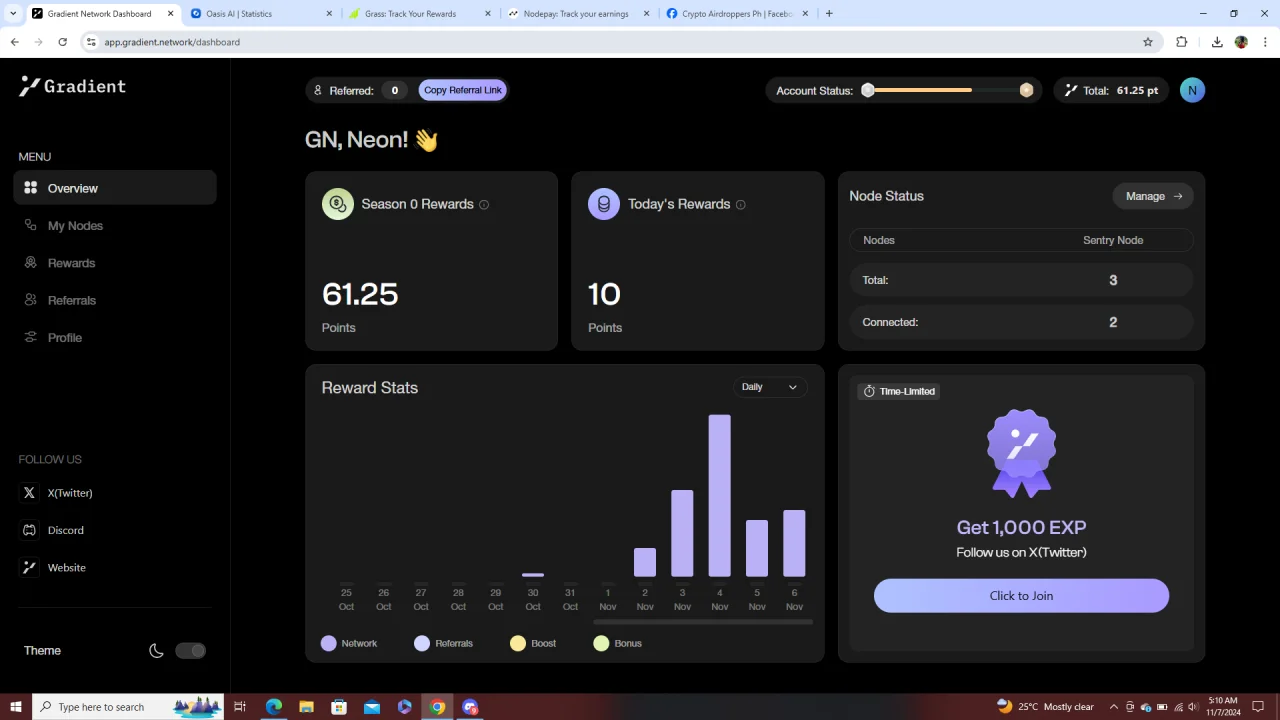Go back to the previous page
The height and width of the screenshot is (720, 1280).
coord(14,42)
